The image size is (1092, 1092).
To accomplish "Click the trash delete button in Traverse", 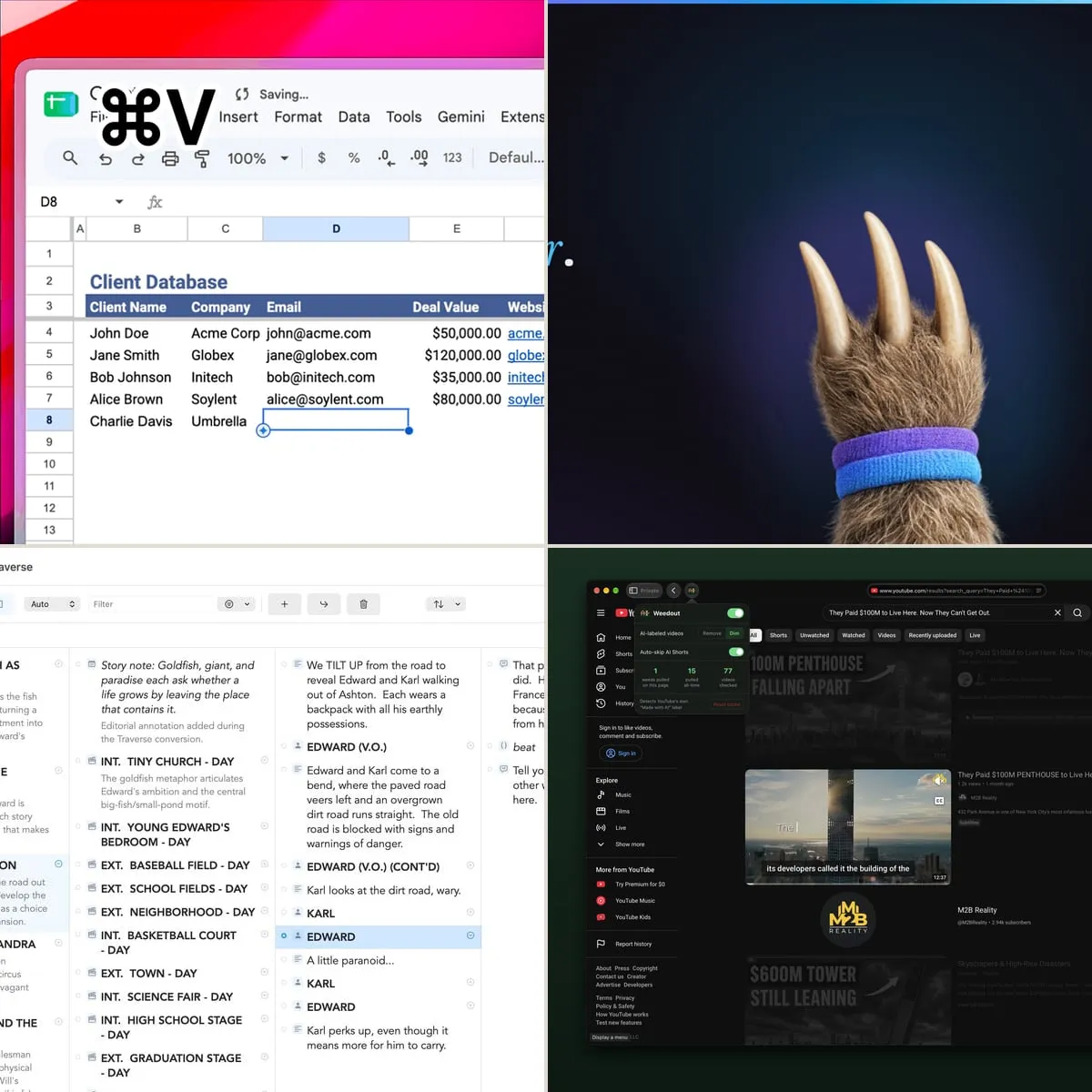I will pos(363,604).
